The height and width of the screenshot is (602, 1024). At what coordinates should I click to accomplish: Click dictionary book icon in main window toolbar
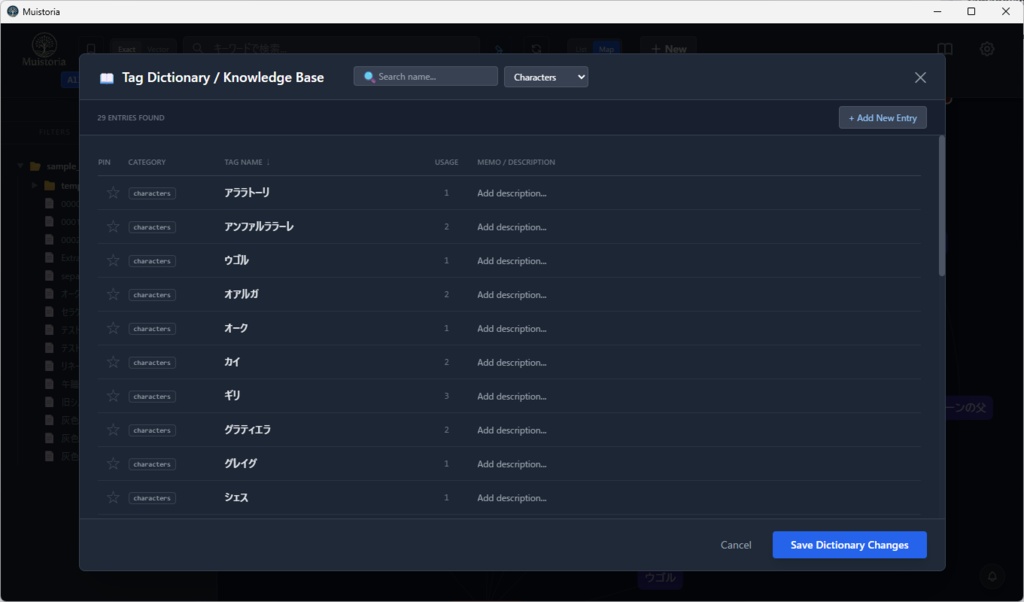pos(945,49)
